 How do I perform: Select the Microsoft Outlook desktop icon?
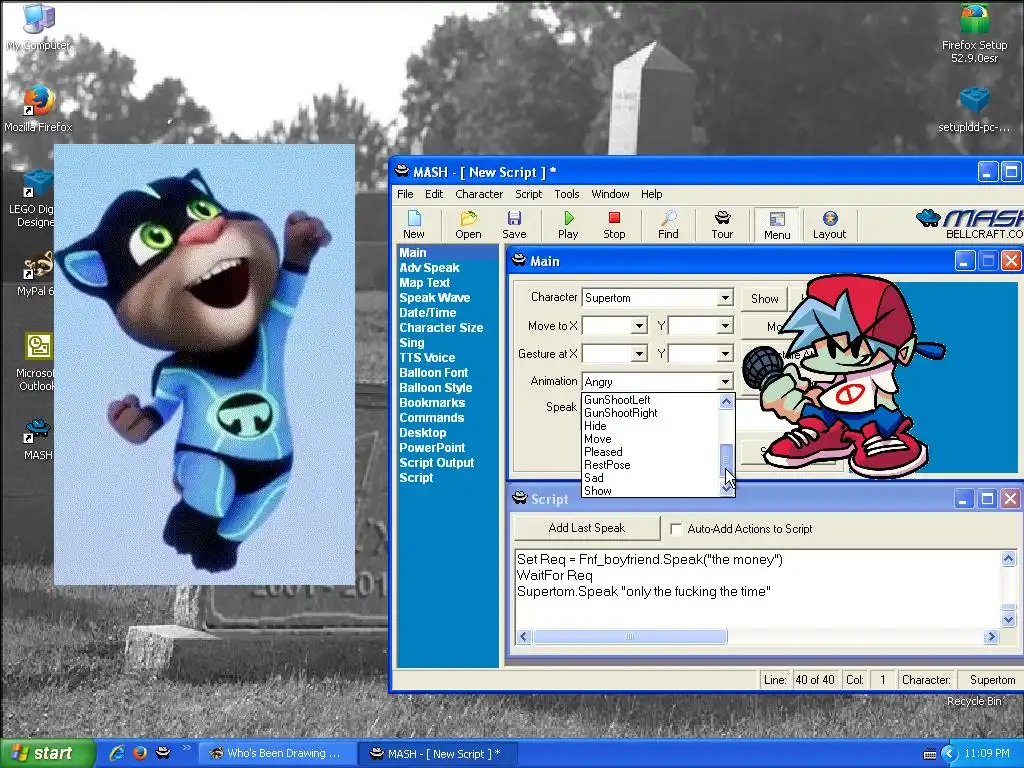36,361
